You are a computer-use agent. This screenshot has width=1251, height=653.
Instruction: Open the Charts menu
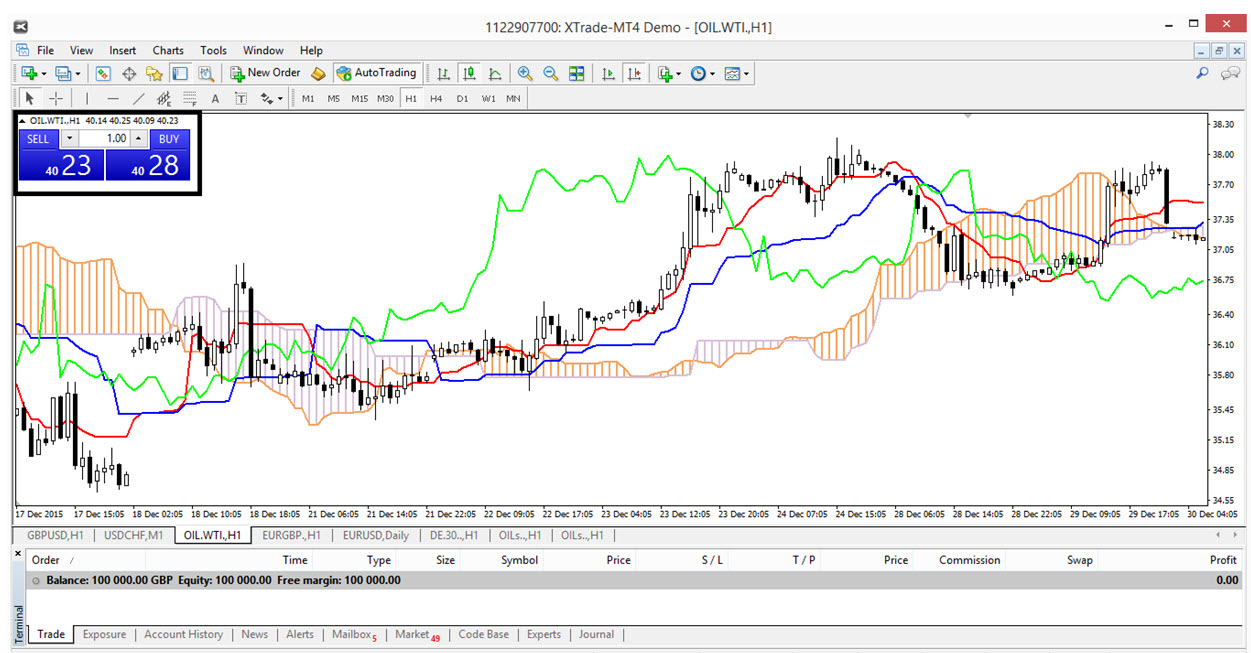[x=168, y=50]
